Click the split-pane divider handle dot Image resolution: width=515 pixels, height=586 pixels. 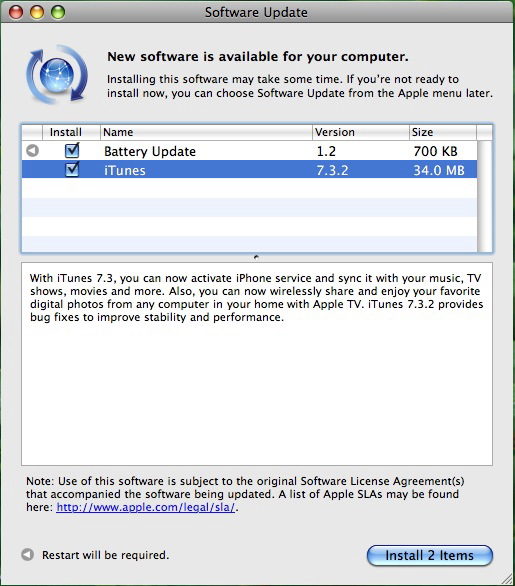pyautogui.click(x=256, y=257)
